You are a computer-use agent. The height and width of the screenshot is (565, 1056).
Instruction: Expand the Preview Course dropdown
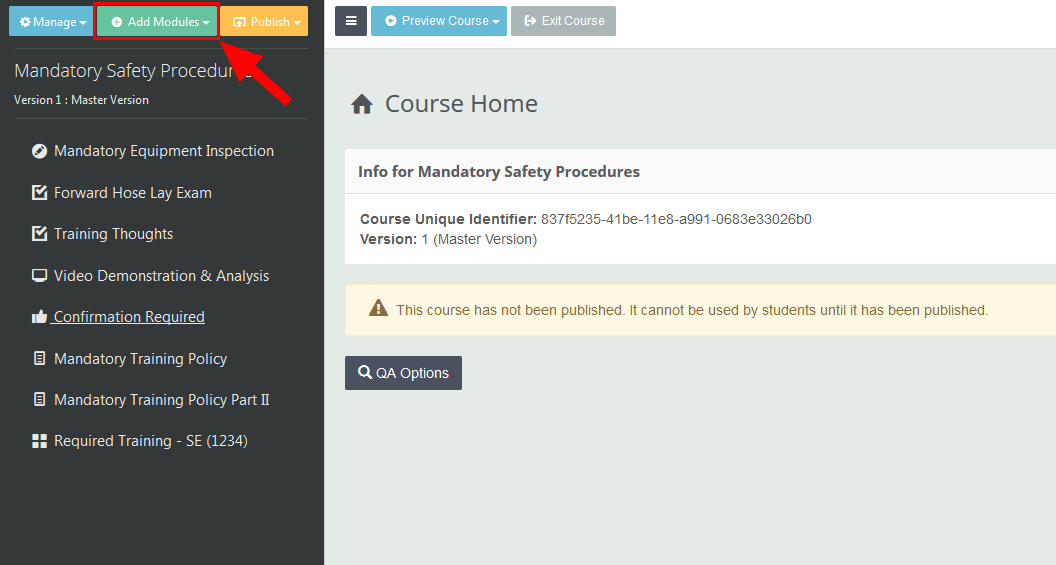pyautogui.click(x=439, y=21)
